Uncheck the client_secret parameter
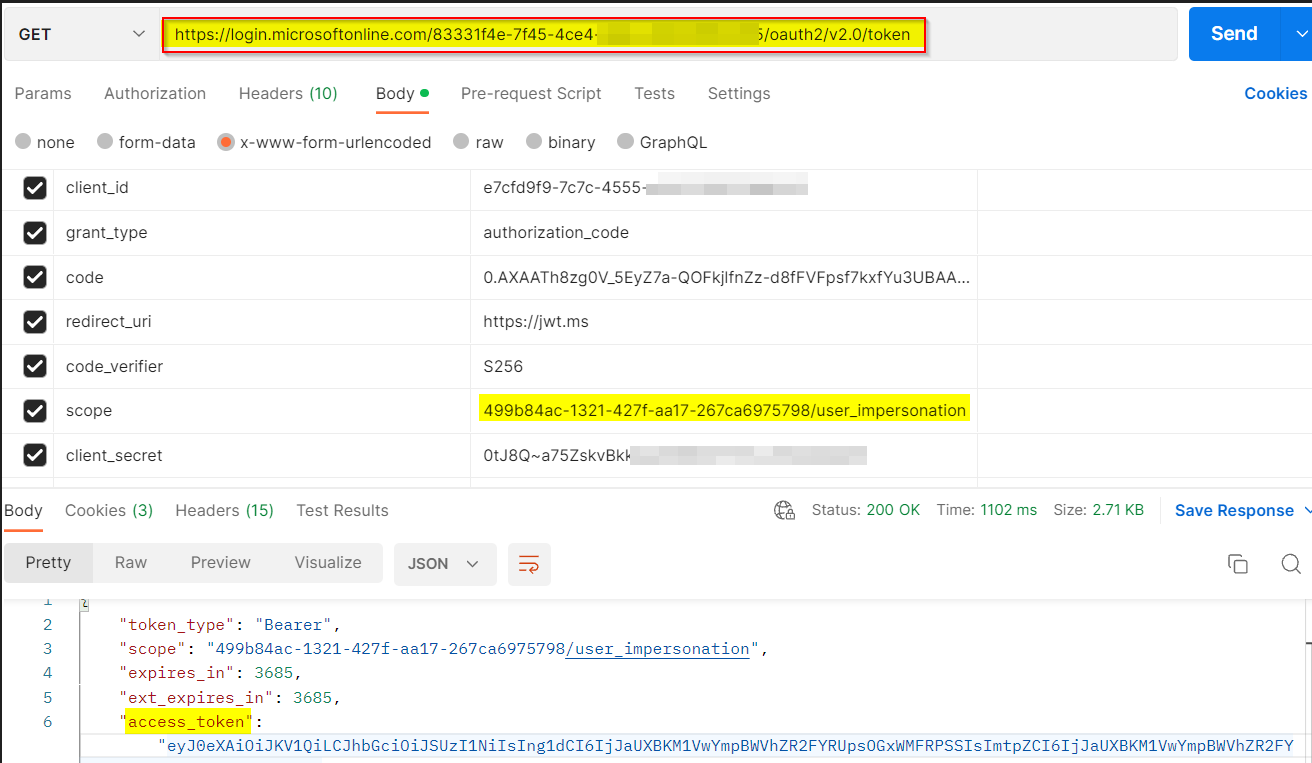Screen dimensions: 1312x763 point(35,455)
